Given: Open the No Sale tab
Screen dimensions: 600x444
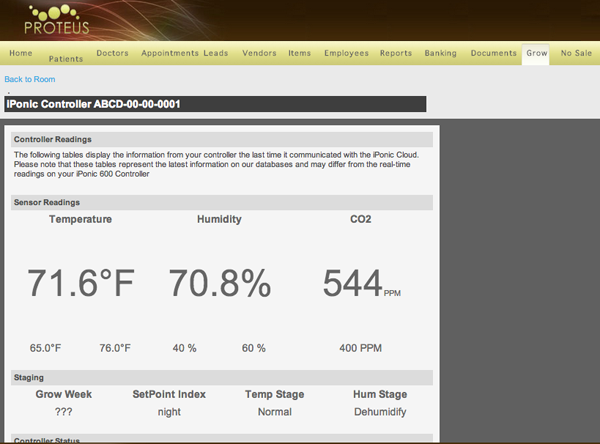Looking at the screenshot, I should pyautogui.click(x=576, y=53).
